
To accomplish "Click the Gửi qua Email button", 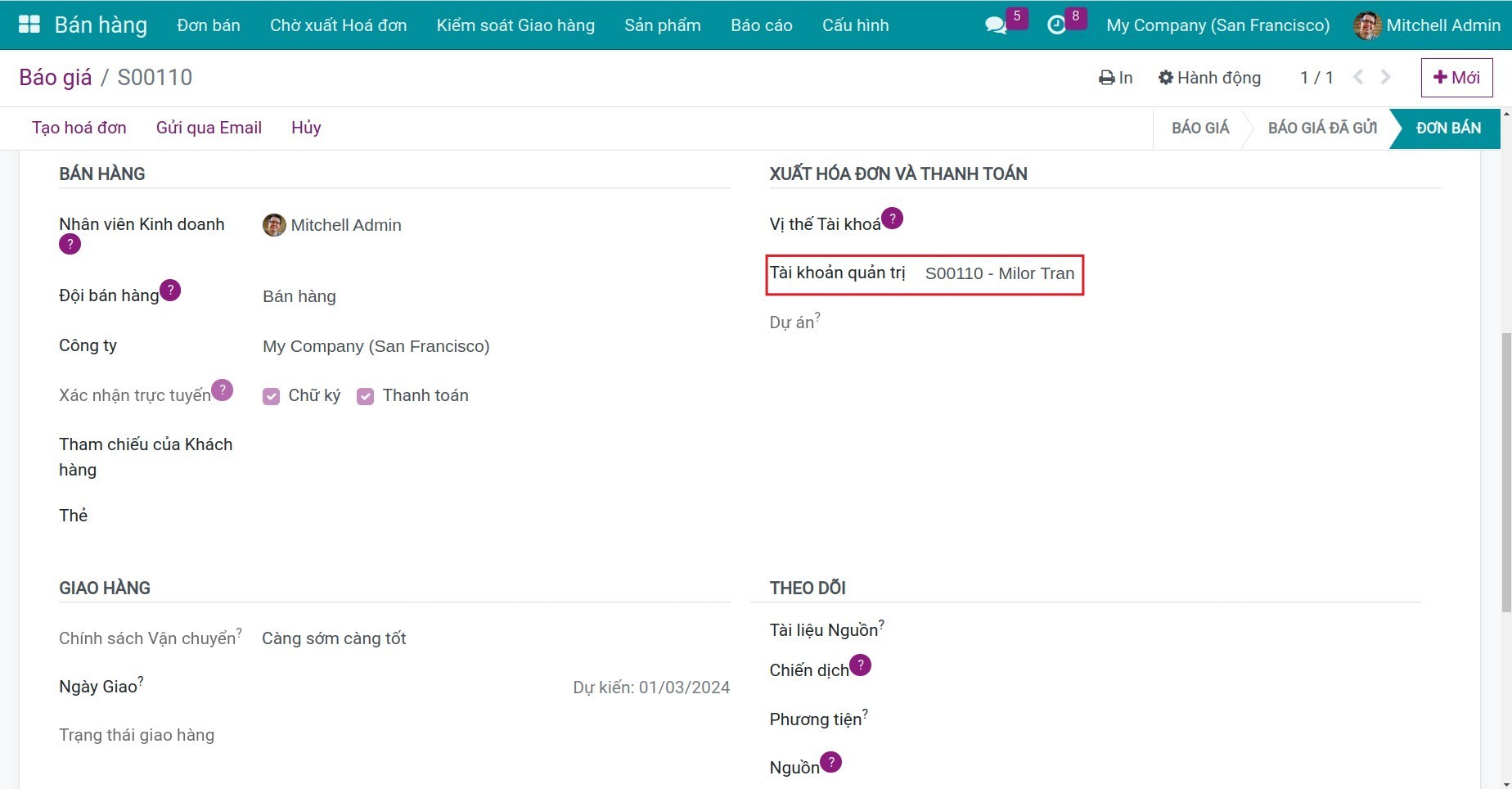I will 209,128.
